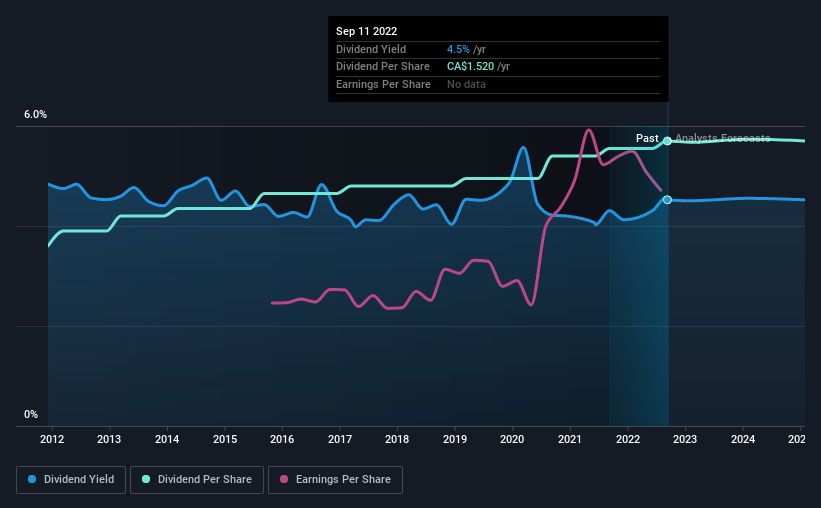Click the 0% y-axis label
The width and height of the screenshot is (821, 508).
tap(31, 414)
